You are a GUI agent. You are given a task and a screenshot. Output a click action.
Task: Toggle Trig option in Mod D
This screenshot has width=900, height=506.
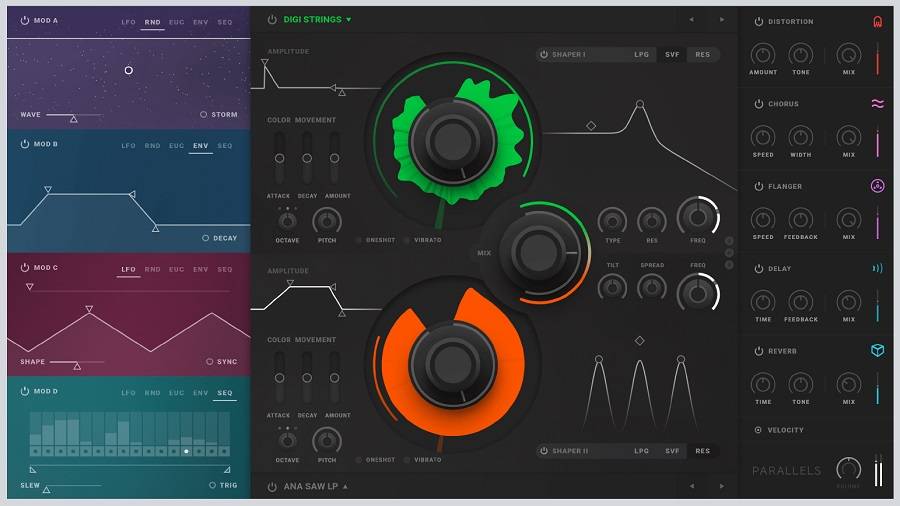click(x=212, y=485)
